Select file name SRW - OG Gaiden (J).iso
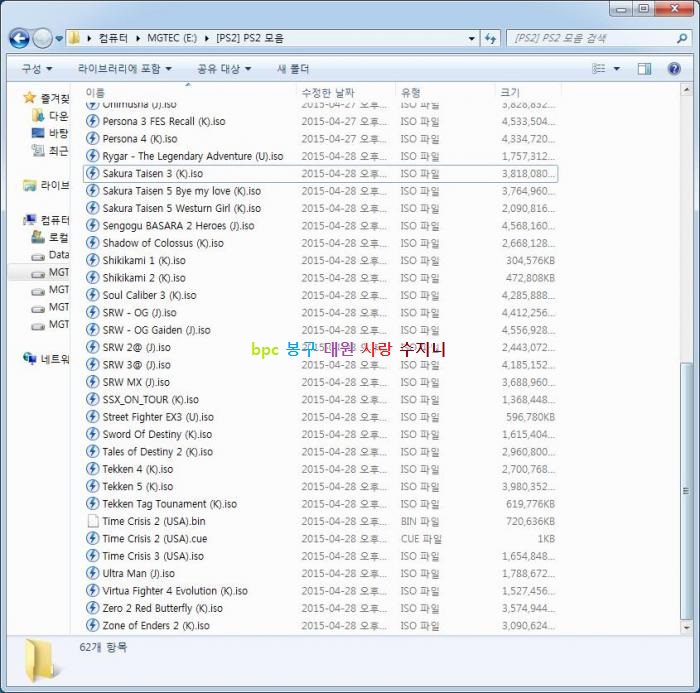This screenshot has height=693, width=700. tap(156, 330)
